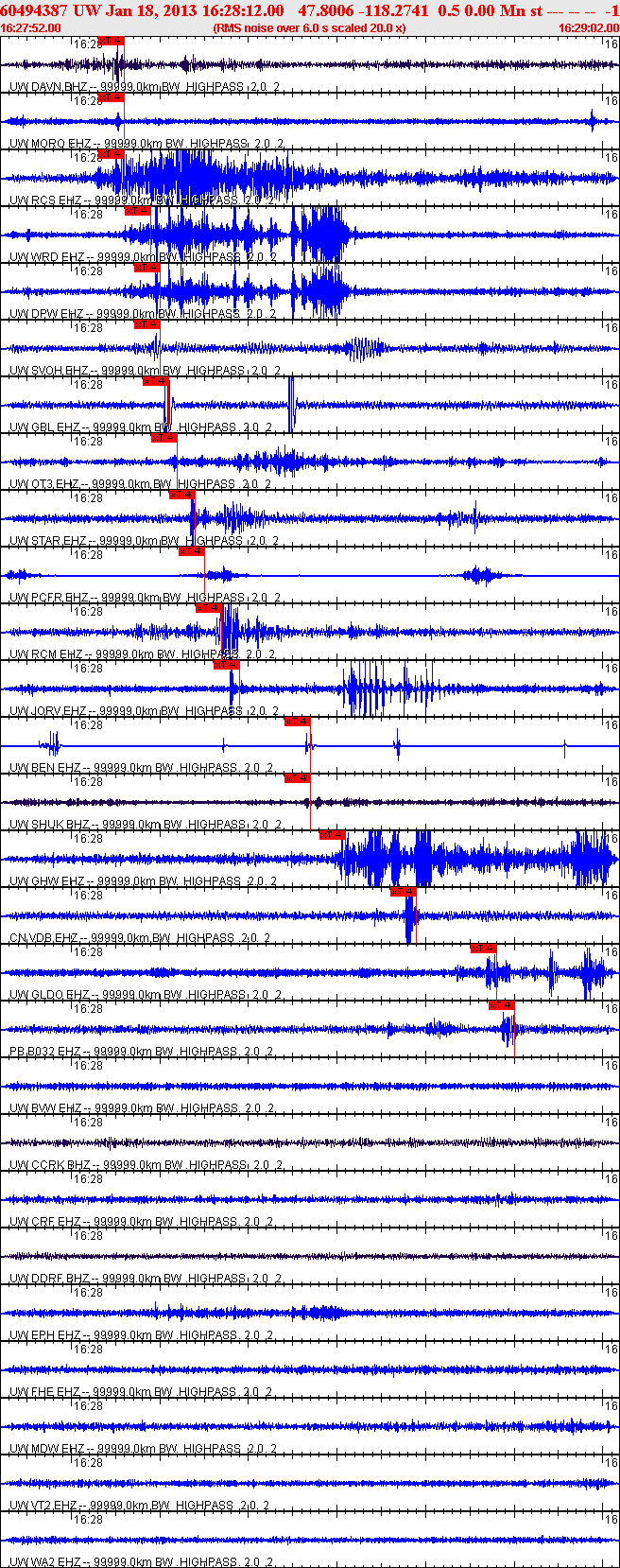Select the "UW RCS EHZ" station label
Viewport: 620px width, 1568px height.
45,200
